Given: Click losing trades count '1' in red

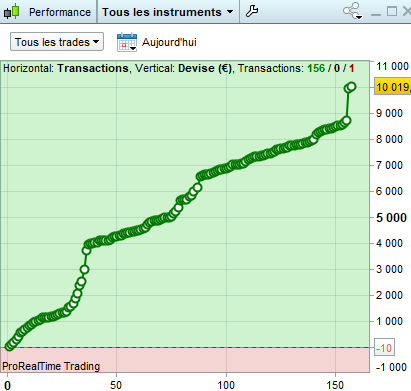Looking at the screenshot, I should (x=351, y=68).
